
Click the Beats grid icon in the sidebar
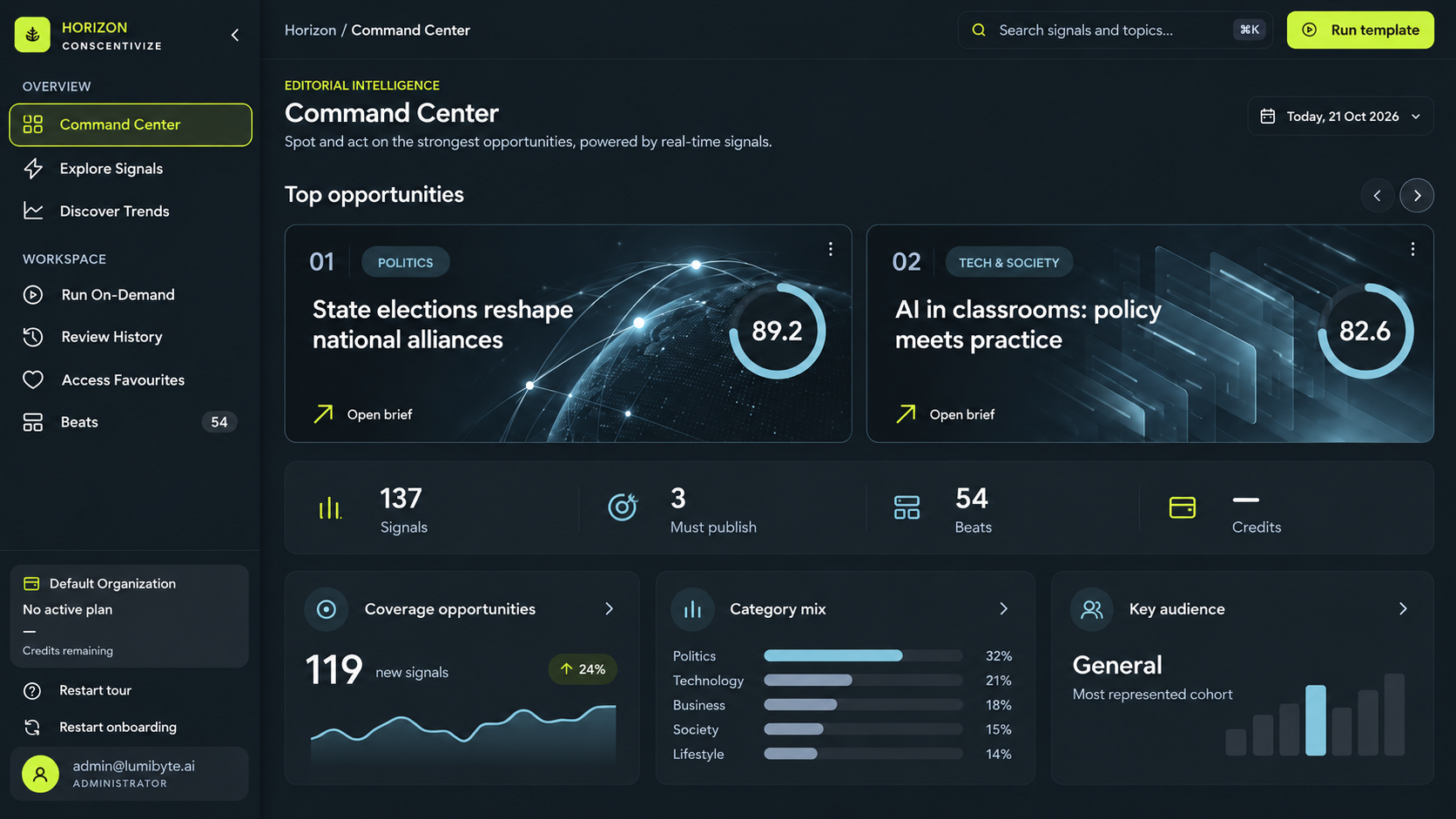33,422
